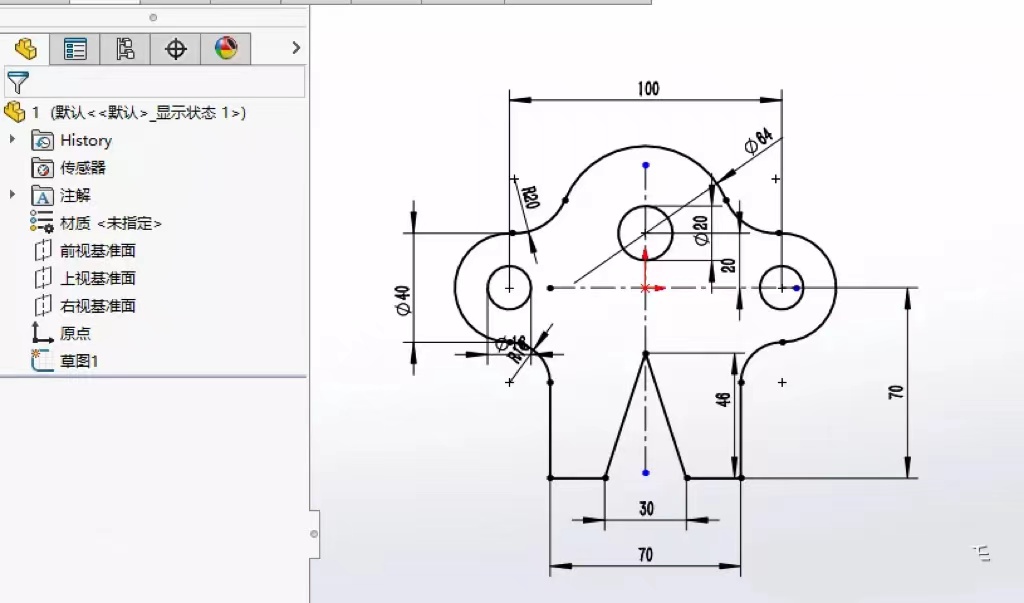Select the 传感器 sensor folder icon
Viewport: 1024px width, 603px height.
42,168
